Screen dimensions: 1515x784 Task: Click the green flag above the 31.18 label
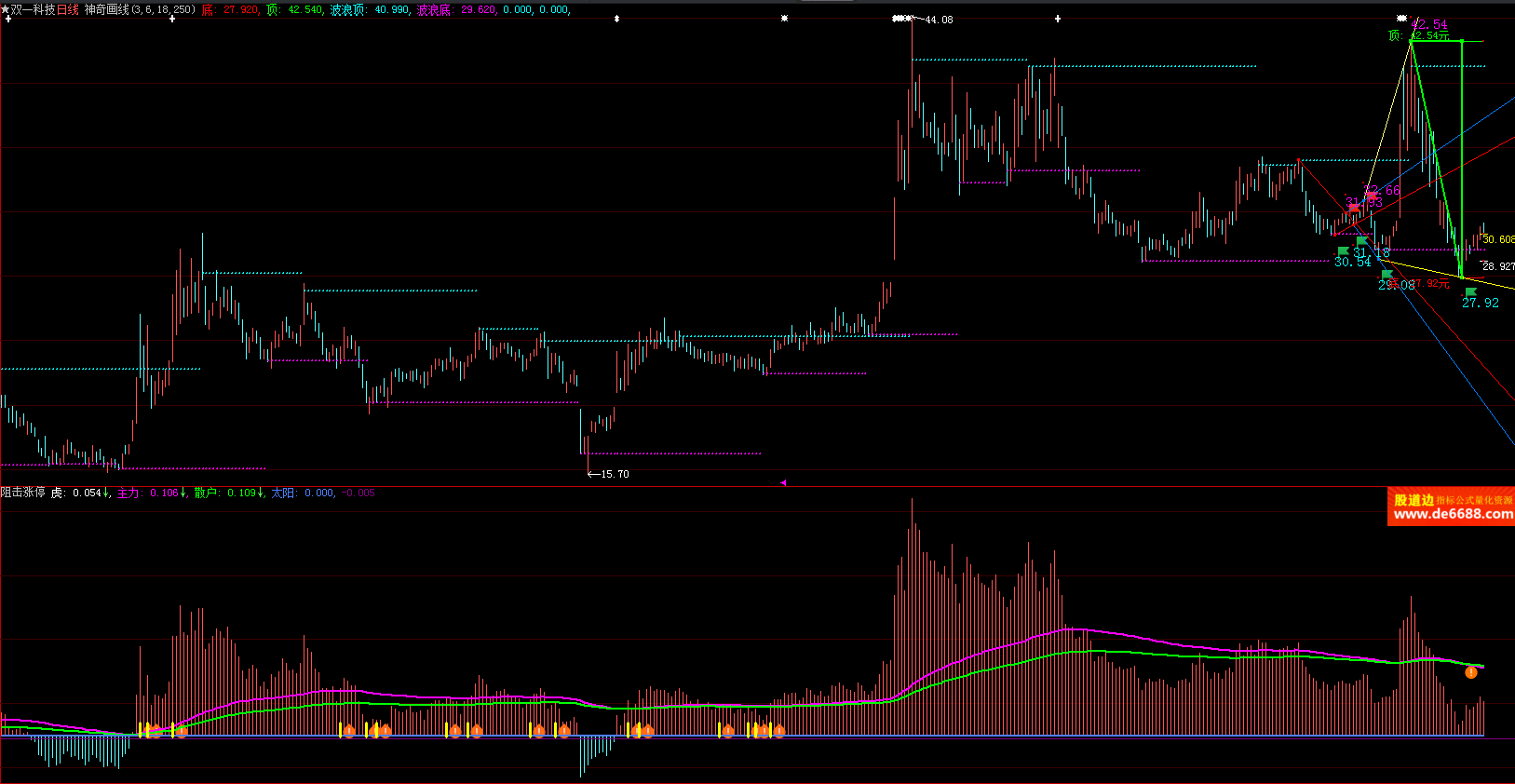[x=1362, y=241]
